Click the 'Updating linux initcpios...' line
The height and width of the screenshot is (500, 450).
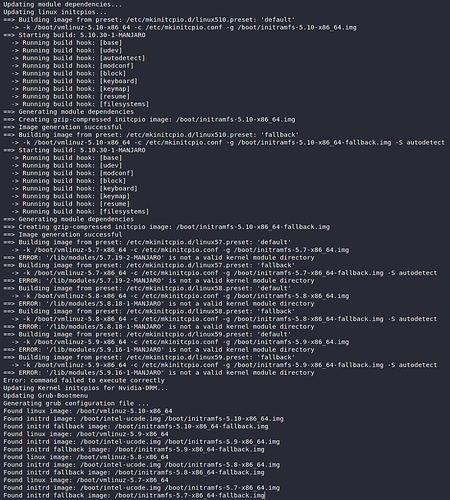point(55,12)
